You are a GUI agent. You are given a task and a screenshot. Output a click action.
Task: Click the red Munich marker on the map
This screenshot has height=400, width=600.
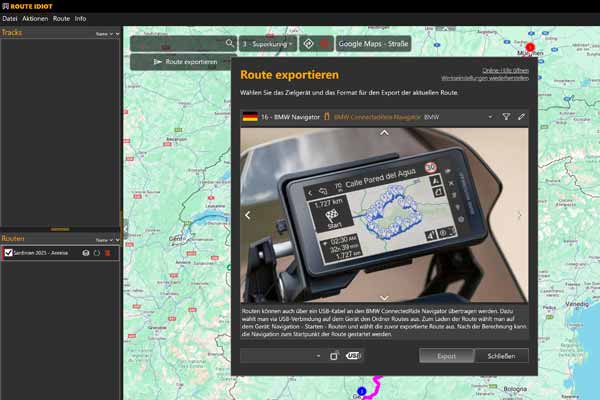coord(530,47)
